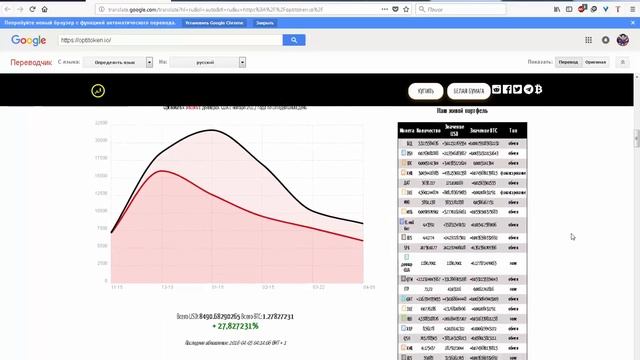This screenshot has width=640, height=360.
Task: Open the red T extension icon
Action: [x=618, y=9]
